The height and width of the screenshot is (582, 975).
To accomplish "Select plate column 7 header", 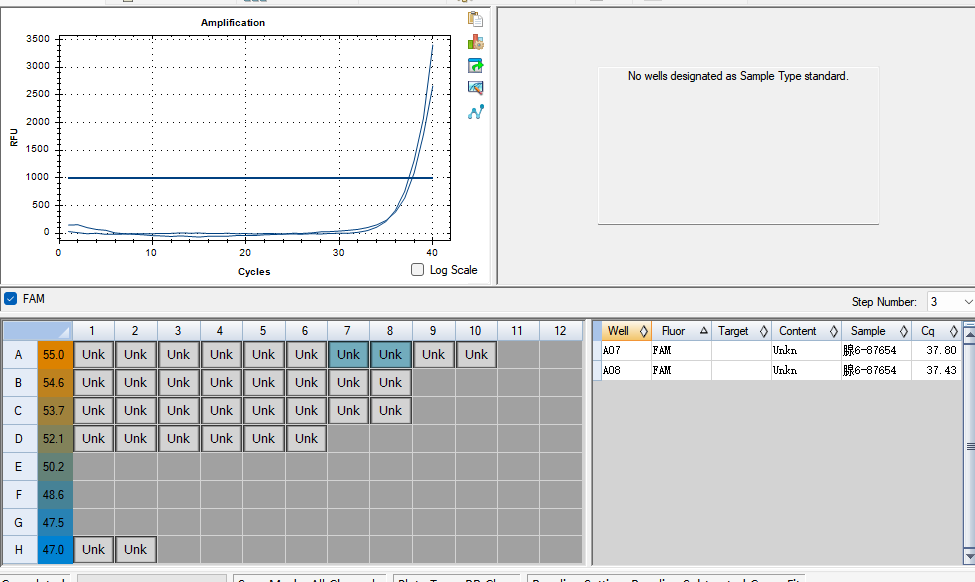I will coord(348,331).
